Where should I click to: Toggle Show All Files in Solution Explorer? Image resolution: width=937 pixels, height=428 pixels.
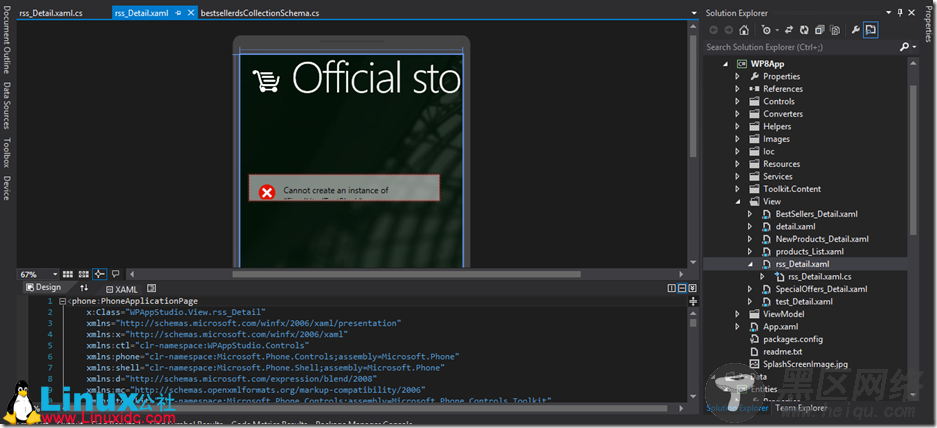coord(835,30)
